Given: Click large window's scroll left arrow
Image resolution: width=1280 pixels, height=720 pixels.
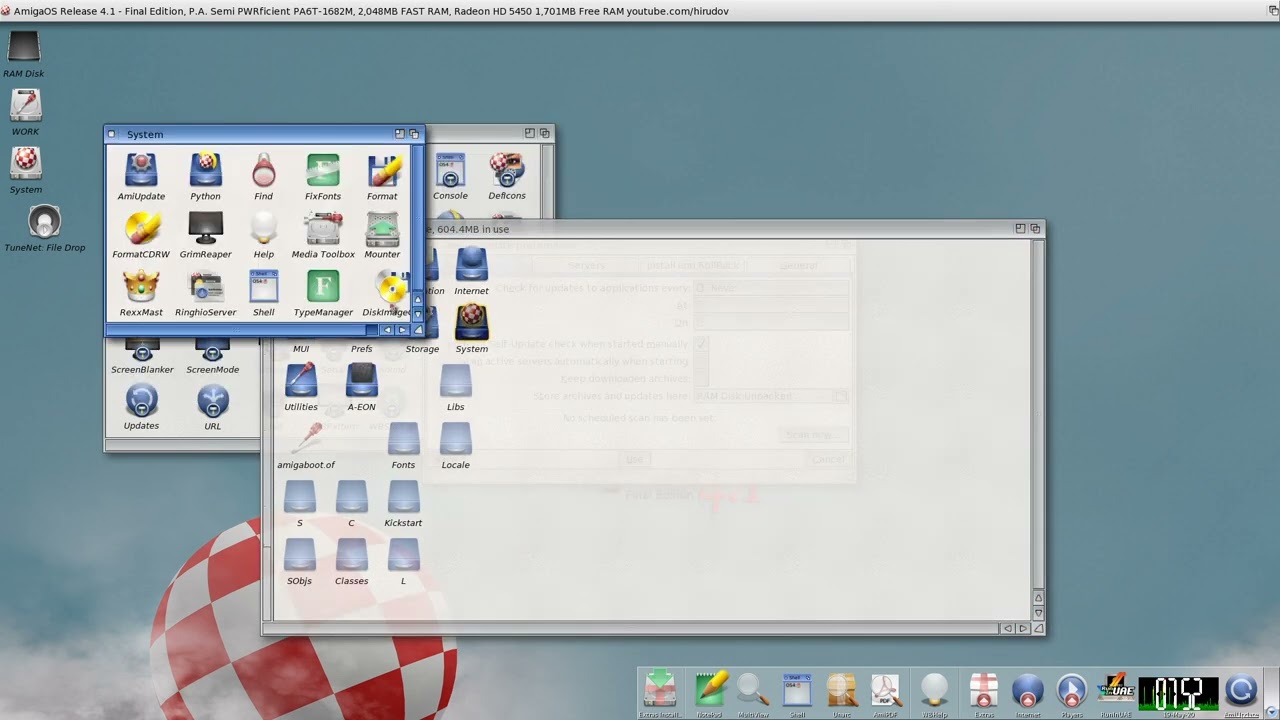Looking at the screenshot, I should (x=1007, y=628).
